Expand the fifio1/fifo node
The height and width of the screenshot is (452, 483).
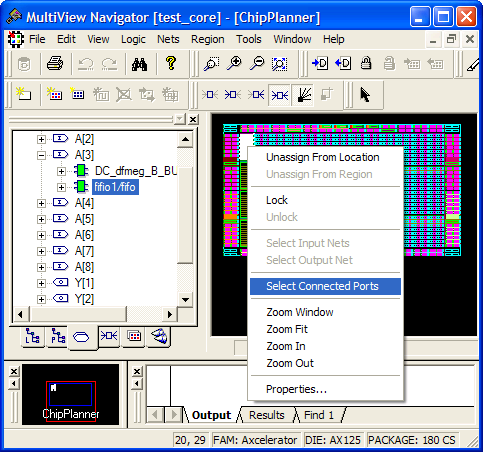click(x=61, y=187)
